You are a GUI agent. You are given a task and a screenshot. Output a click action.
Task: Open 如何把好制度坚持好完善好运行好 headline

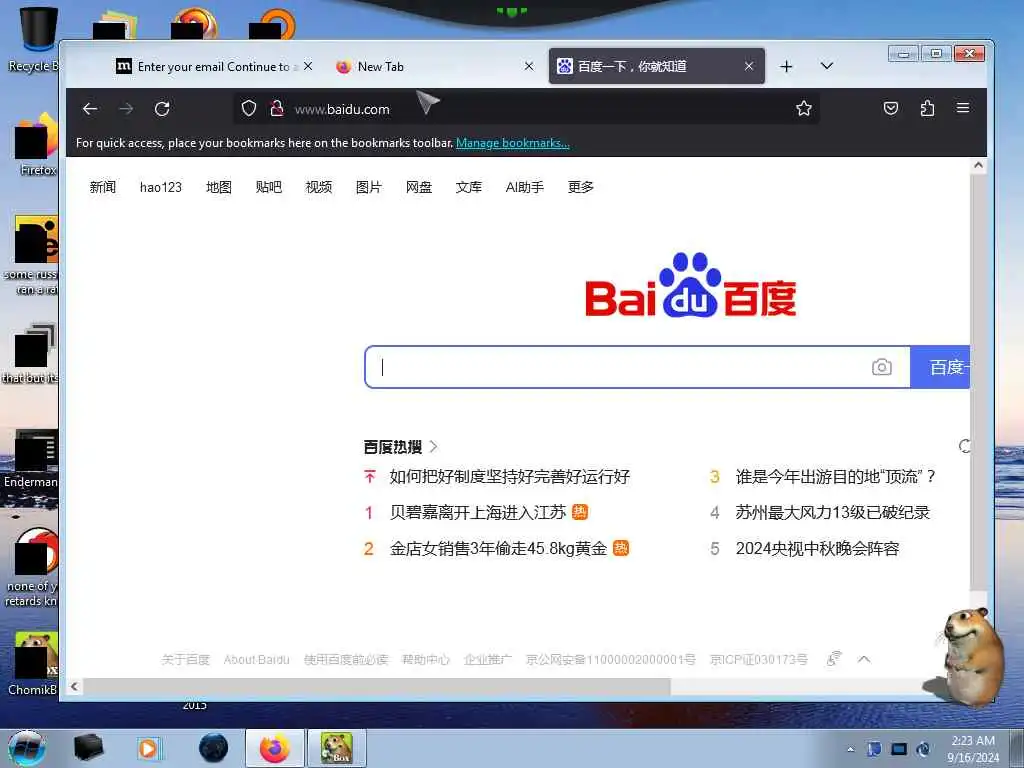click(509, 477)
